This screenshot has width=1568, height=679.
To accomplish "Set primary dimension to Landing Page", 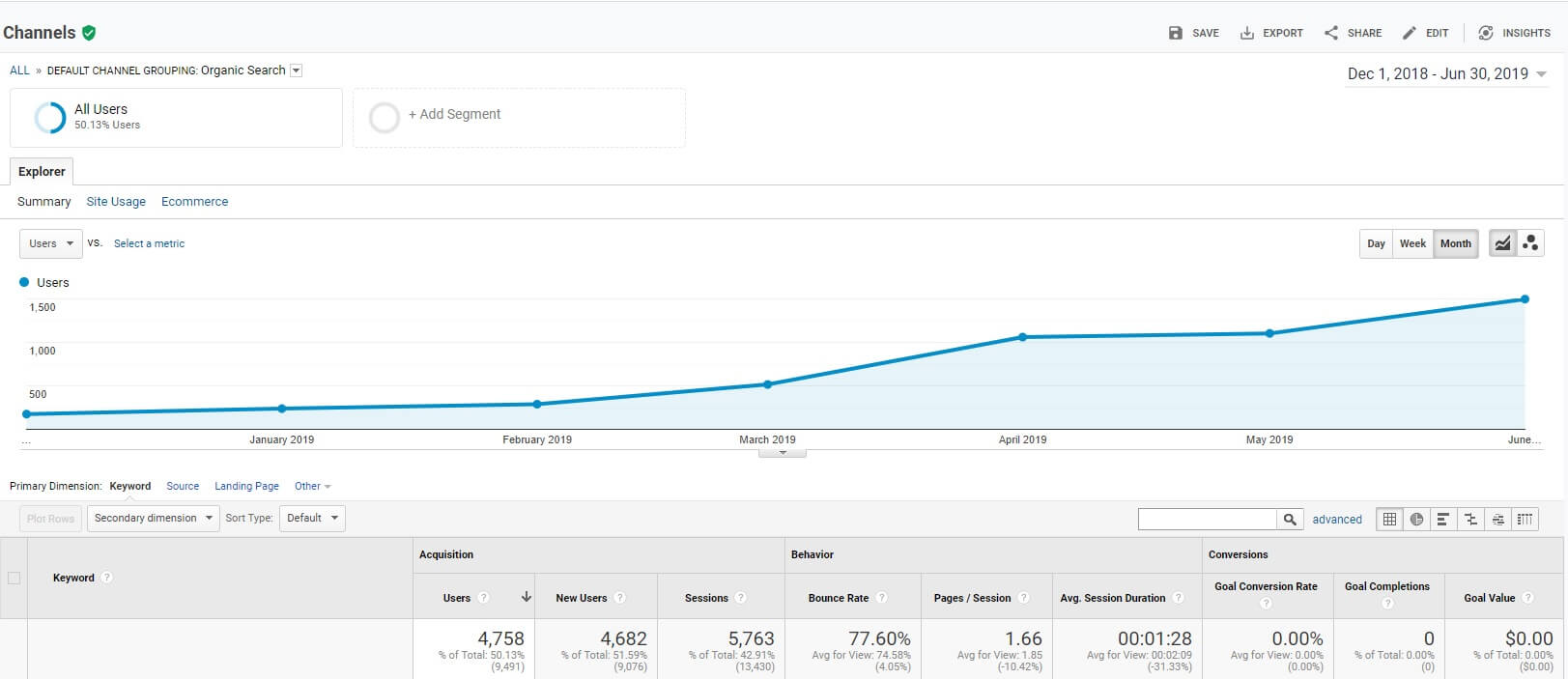I will point(246,486).
